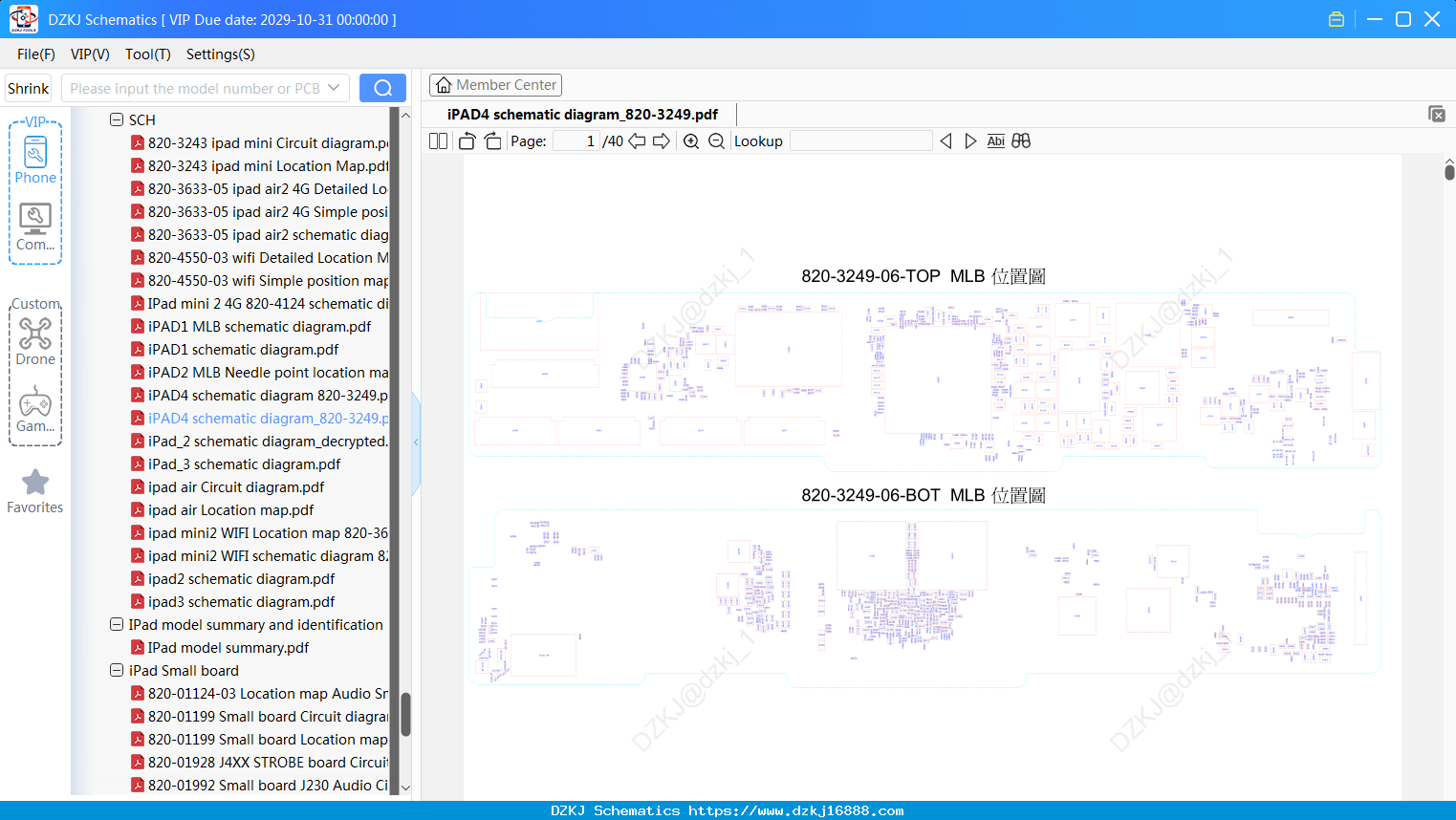
Task: Click the file tree scroll-down arrow
Action: tap(405, 788)
